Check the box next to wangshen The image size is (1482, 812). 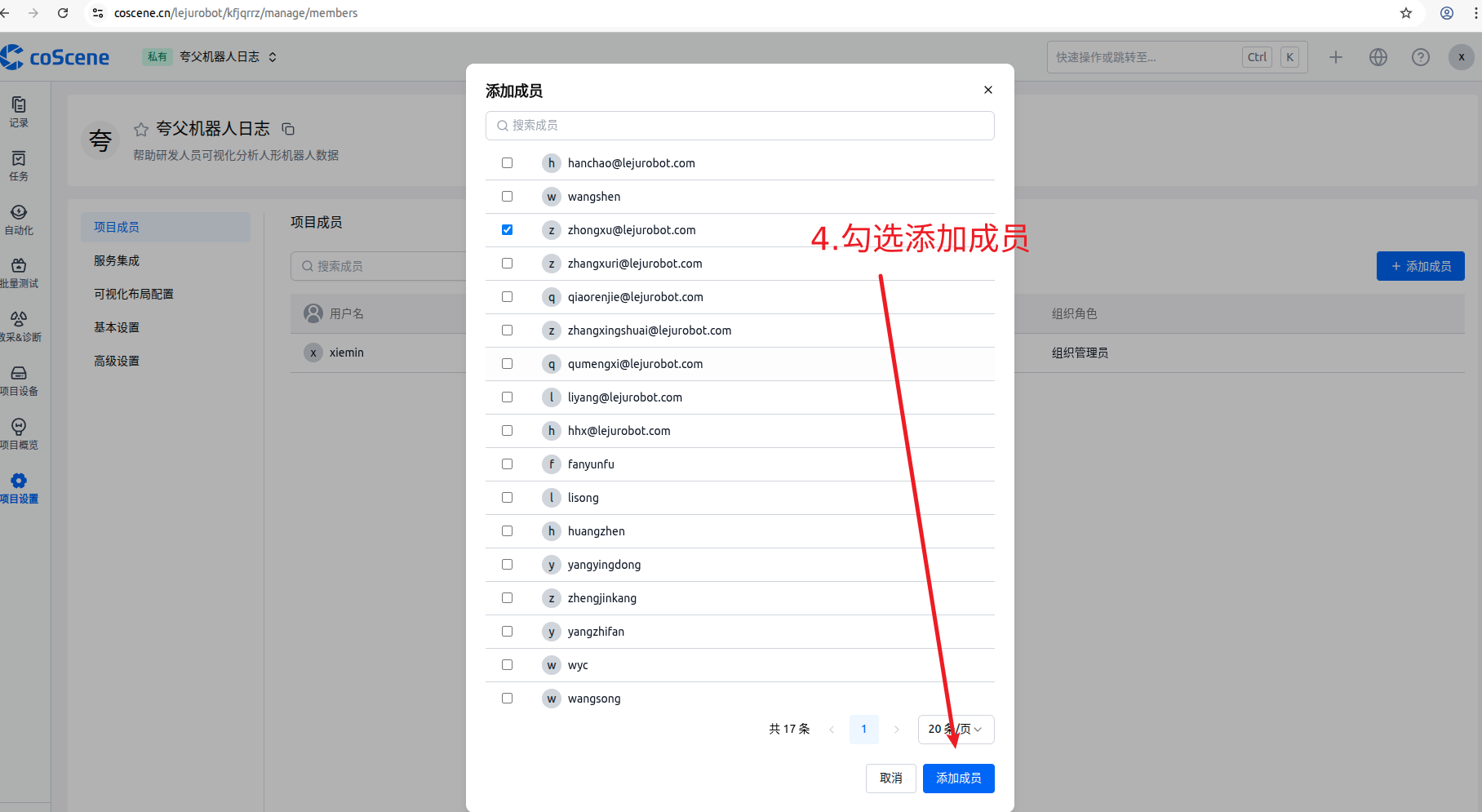507,196
